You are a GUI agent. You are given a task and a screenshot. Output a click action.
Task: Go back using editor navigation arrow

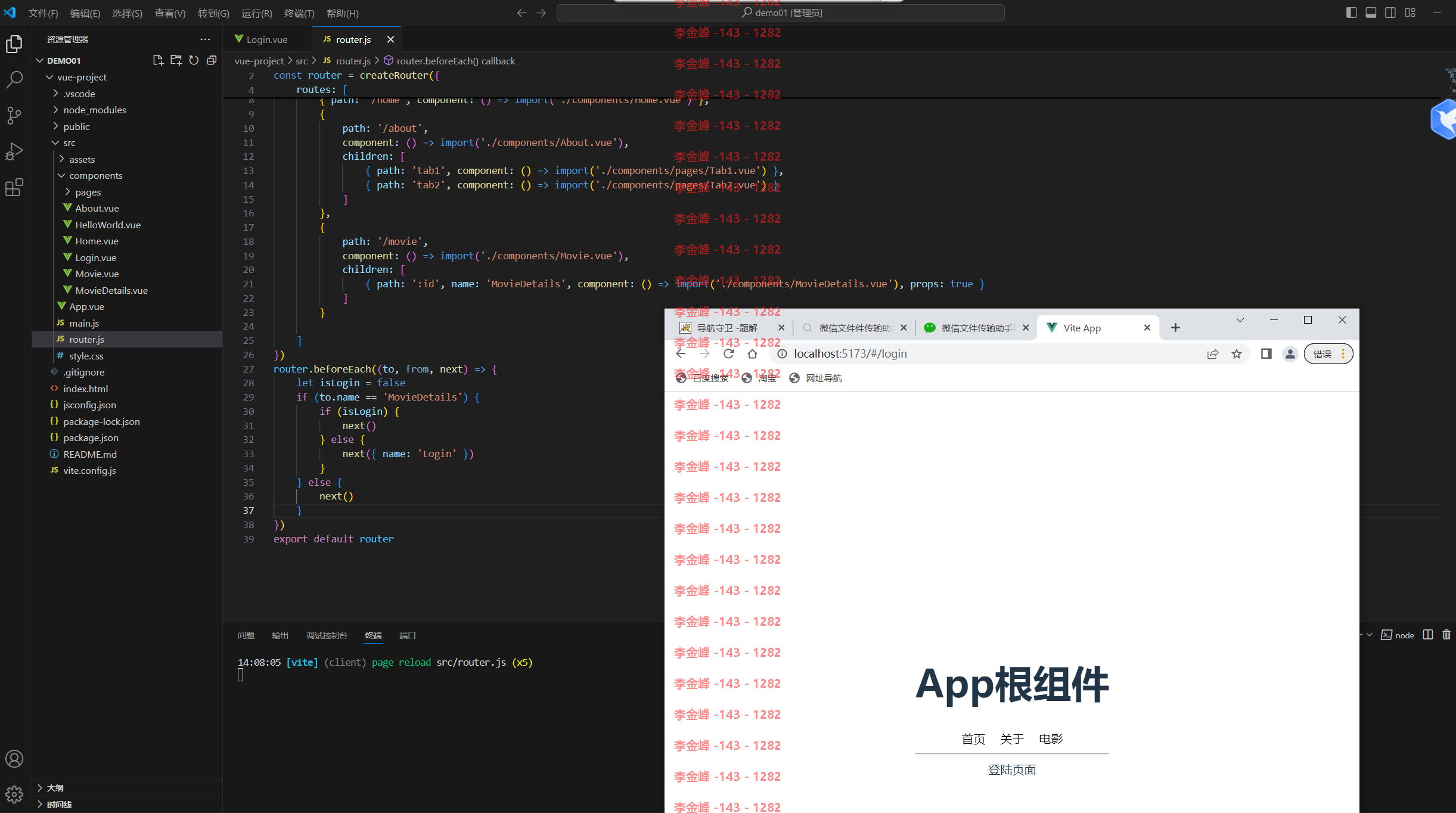[521, 13]
